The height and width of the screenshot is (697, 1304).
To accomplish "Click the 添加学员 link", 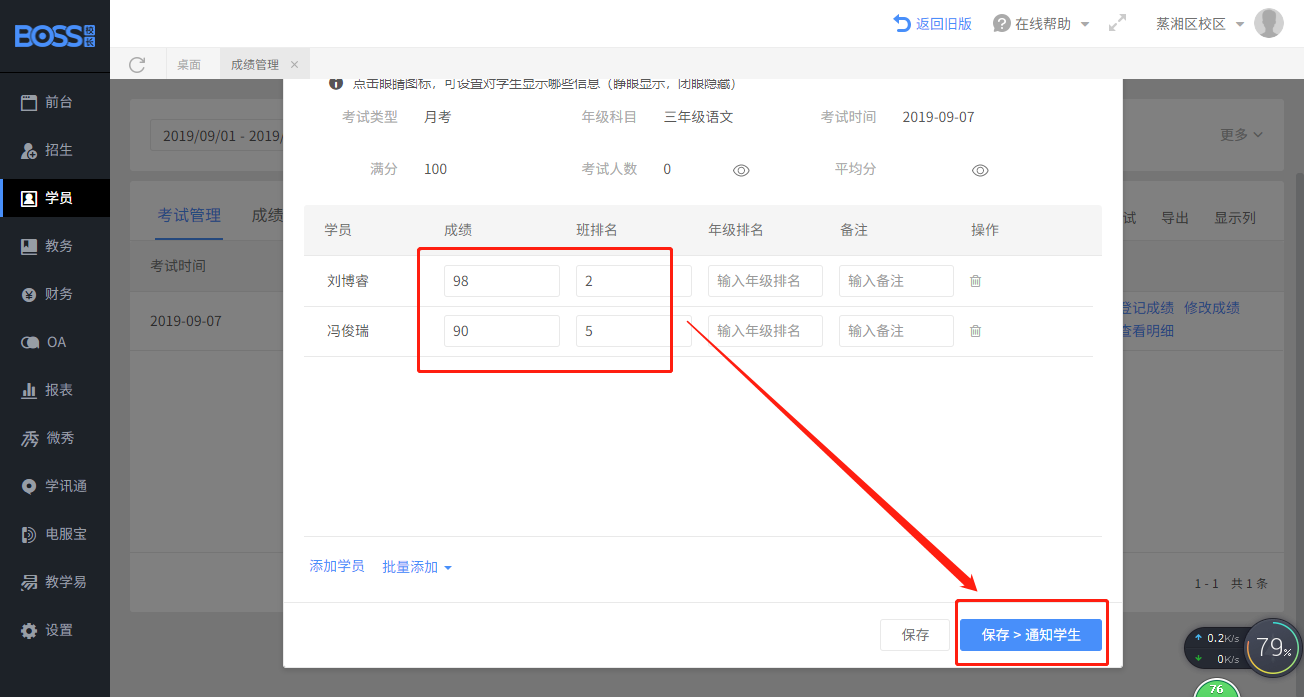I will pyautogui.click(x=337, y=566).
